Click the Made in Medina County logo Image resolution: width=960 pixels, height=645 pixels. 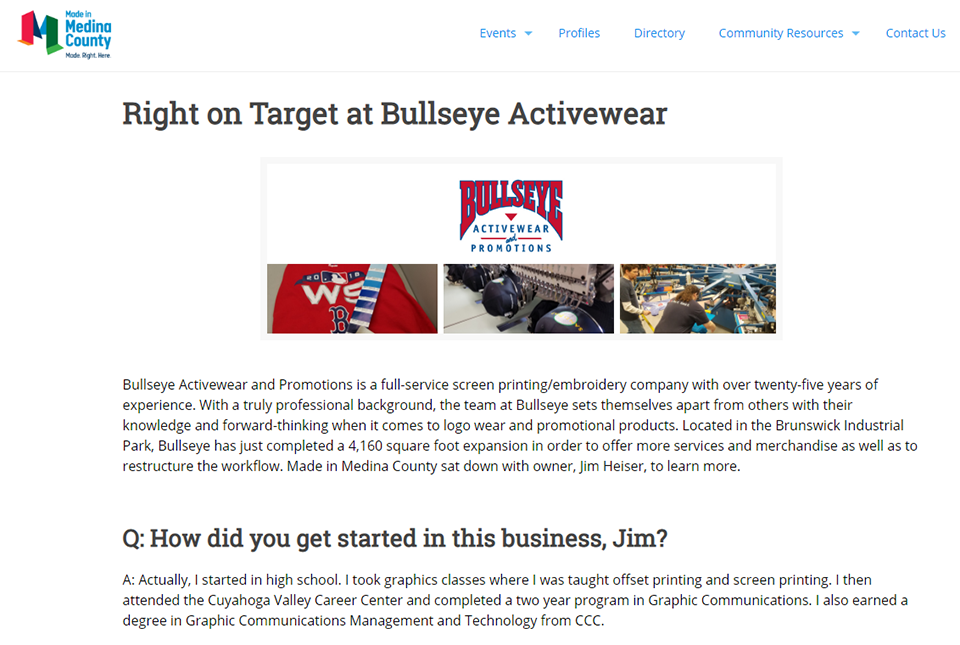tap(64, 34)
